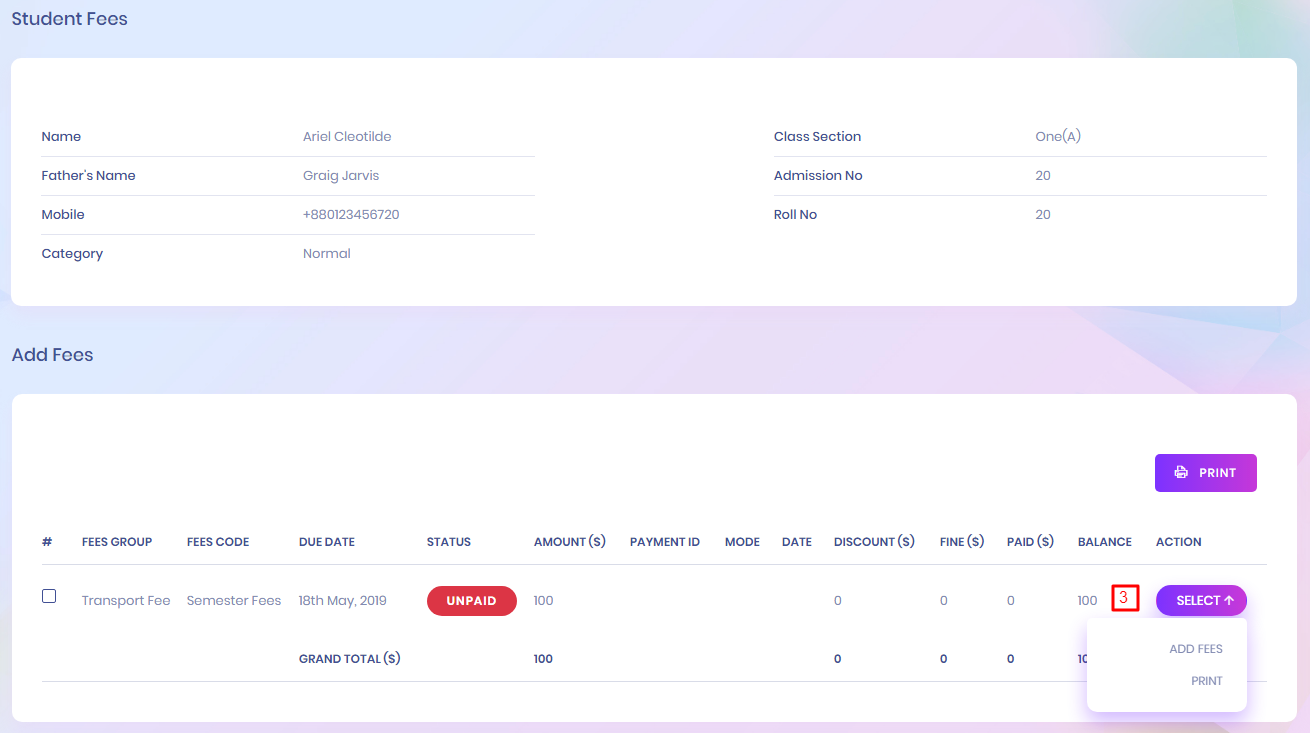This screenshot has height=733, width=1310.
Task: Click the printer icon on the purple PRINT button
Action: tap(1181, 473)
